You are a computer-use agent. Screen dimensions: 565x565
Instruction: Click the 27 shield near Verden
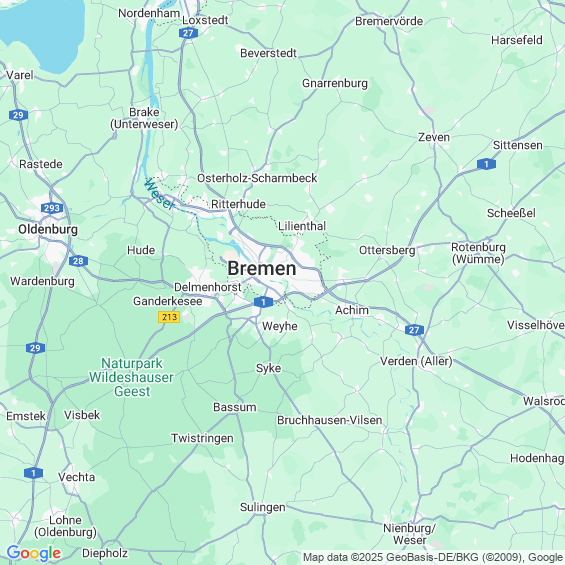tap(414, 330)
